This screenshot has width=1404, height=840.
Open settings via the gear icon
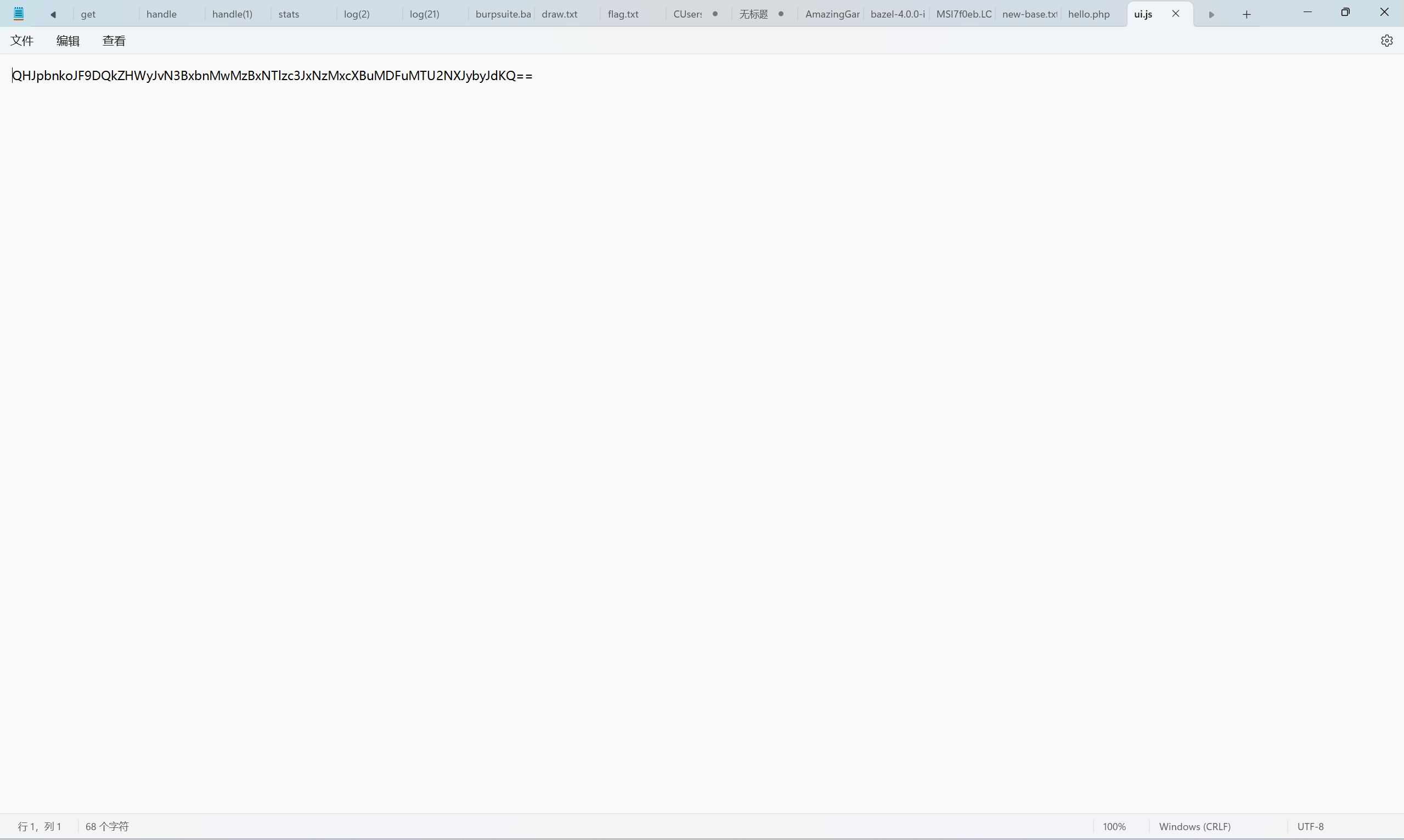(x=1386, y=41)
